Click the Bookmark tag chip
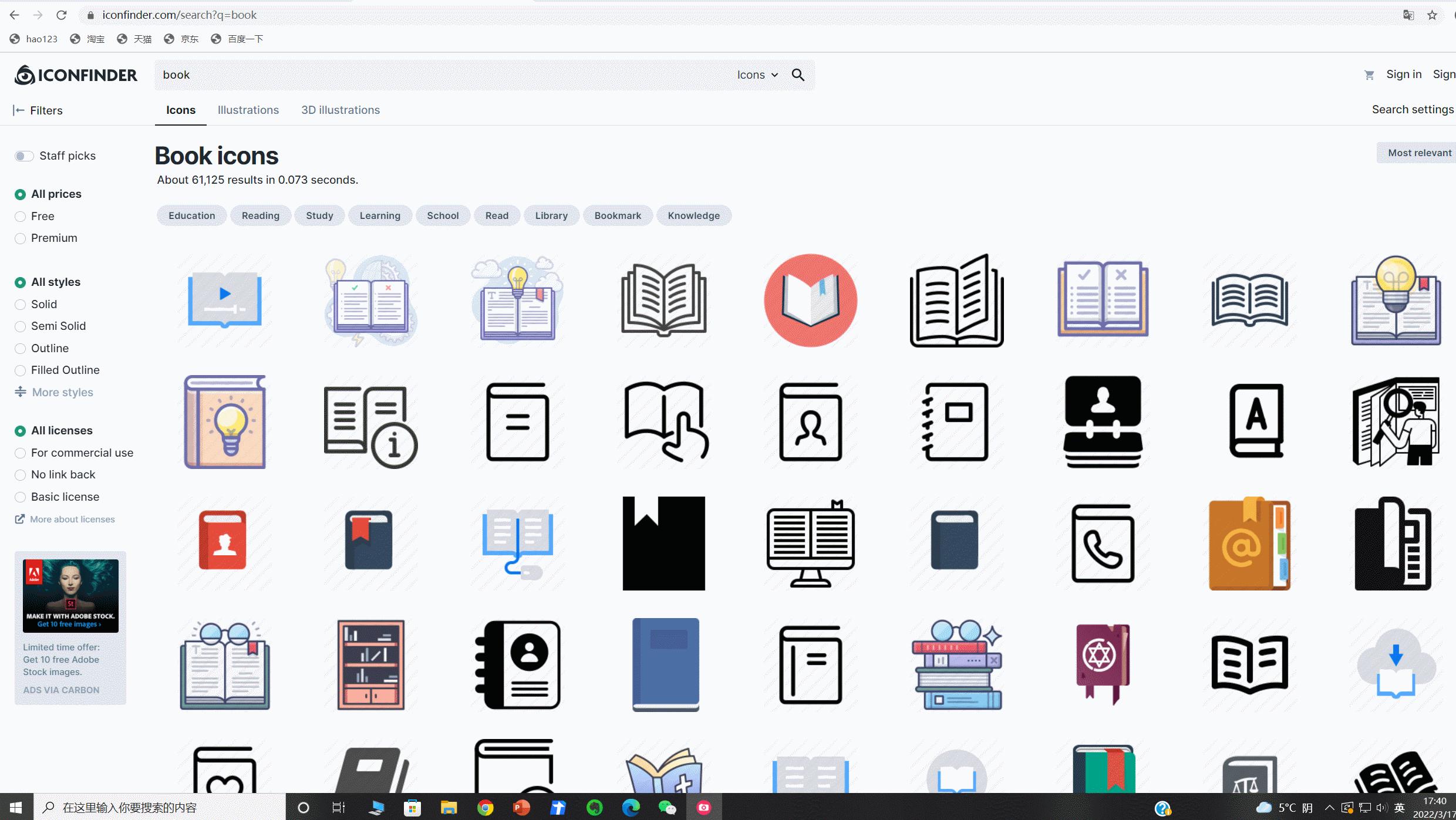 tap(617, 215)
